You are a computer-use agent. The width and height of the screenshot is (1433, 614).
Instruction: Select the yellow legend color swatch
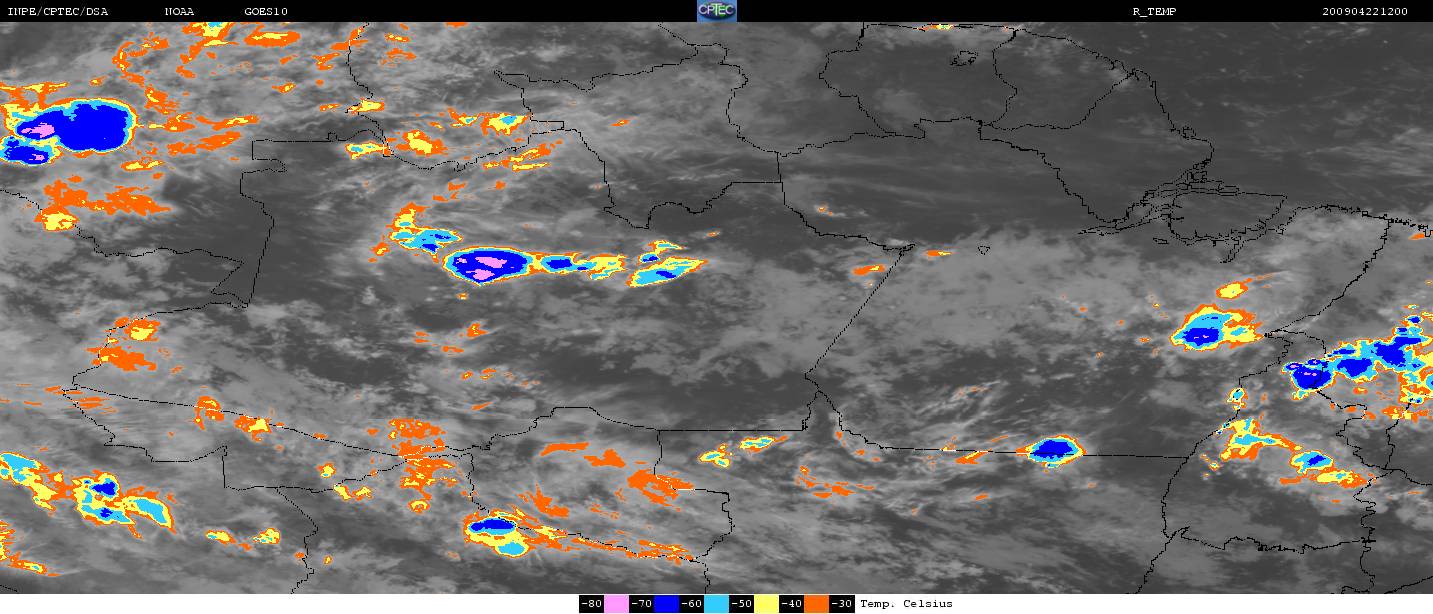coord(766,604)
